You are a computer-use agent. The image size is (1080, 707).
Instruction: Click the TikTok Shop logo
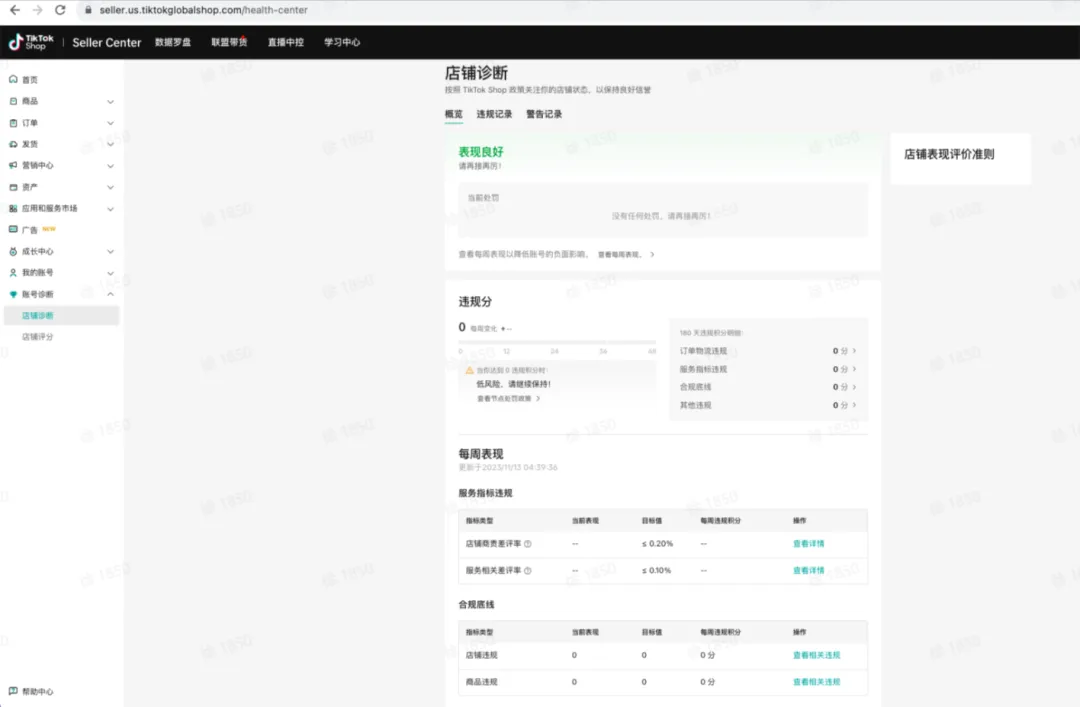tap(31, 42)
